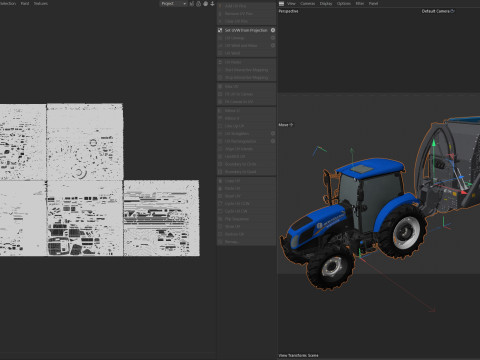The image size is (480, 360).
Task: Click the green Y-axis arrow on the trailer
Action: 434,143
